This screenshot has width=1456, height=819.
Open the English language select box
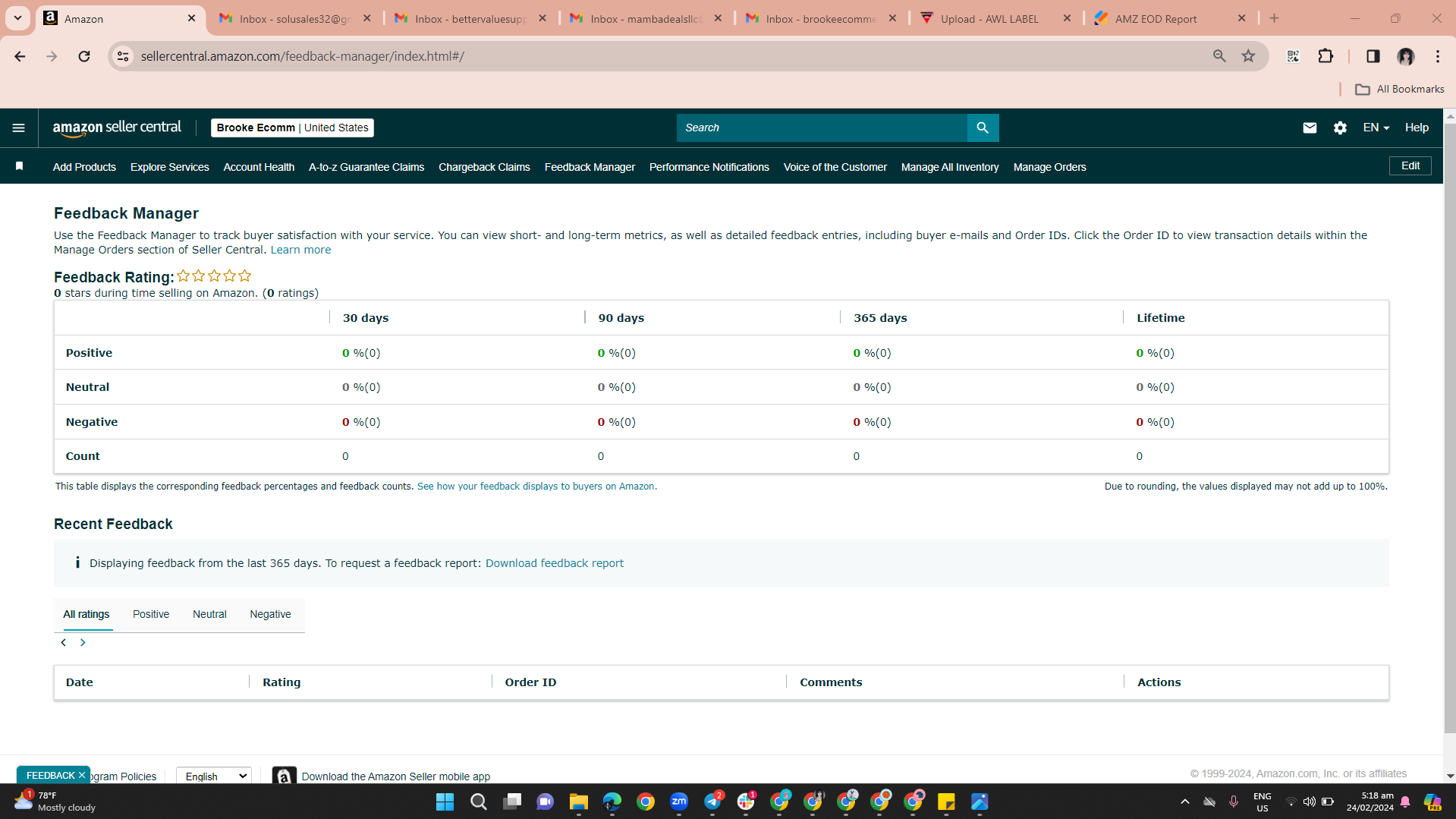(214, 776)
